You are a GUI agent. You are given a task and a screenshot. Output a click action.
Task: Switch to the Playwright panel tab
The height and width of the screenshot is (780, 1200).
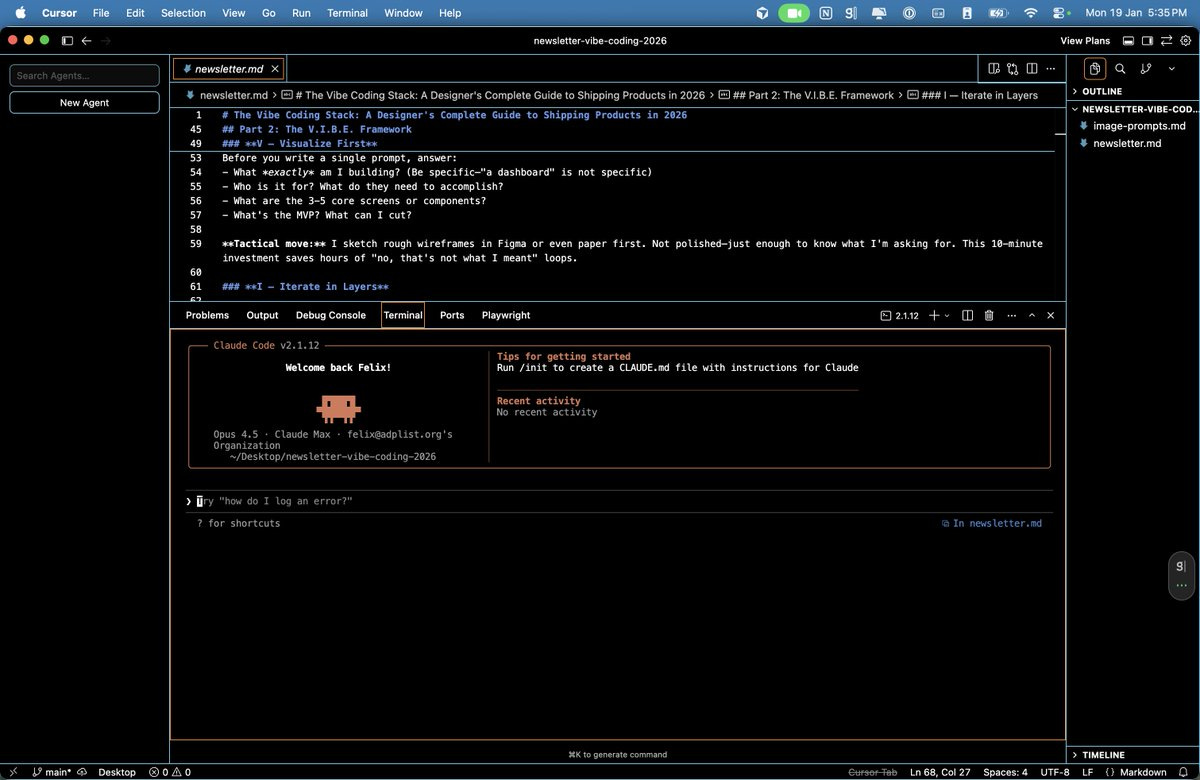coord(506,315)
